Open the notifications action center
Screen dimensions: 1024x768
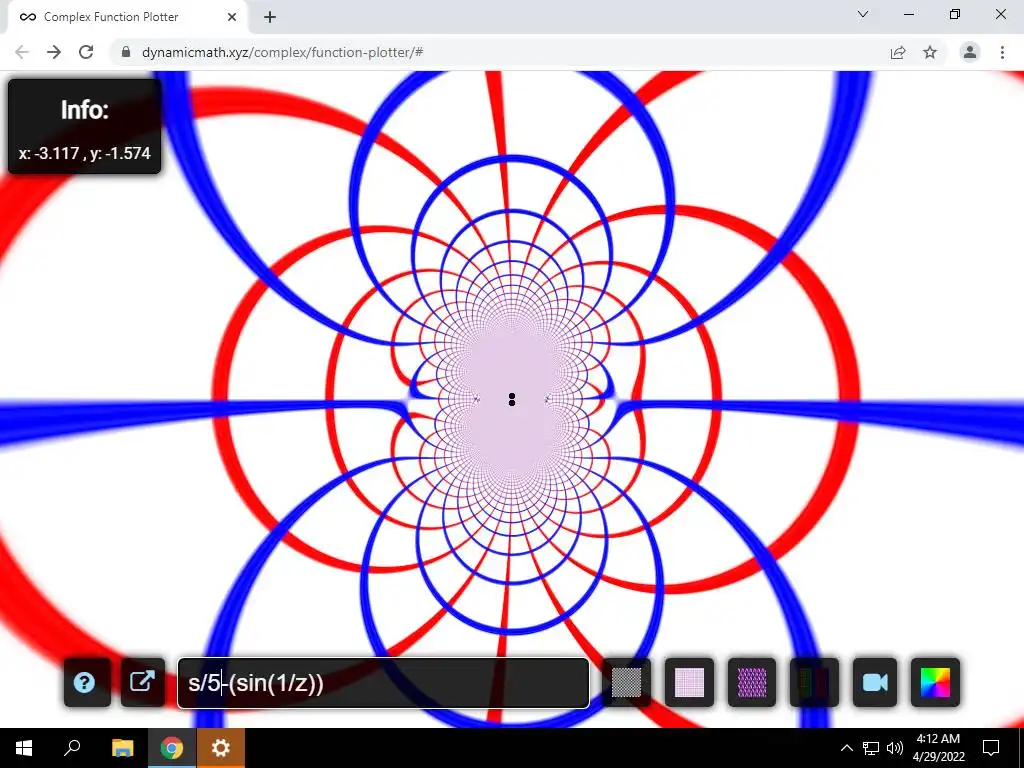pos(991,748)
